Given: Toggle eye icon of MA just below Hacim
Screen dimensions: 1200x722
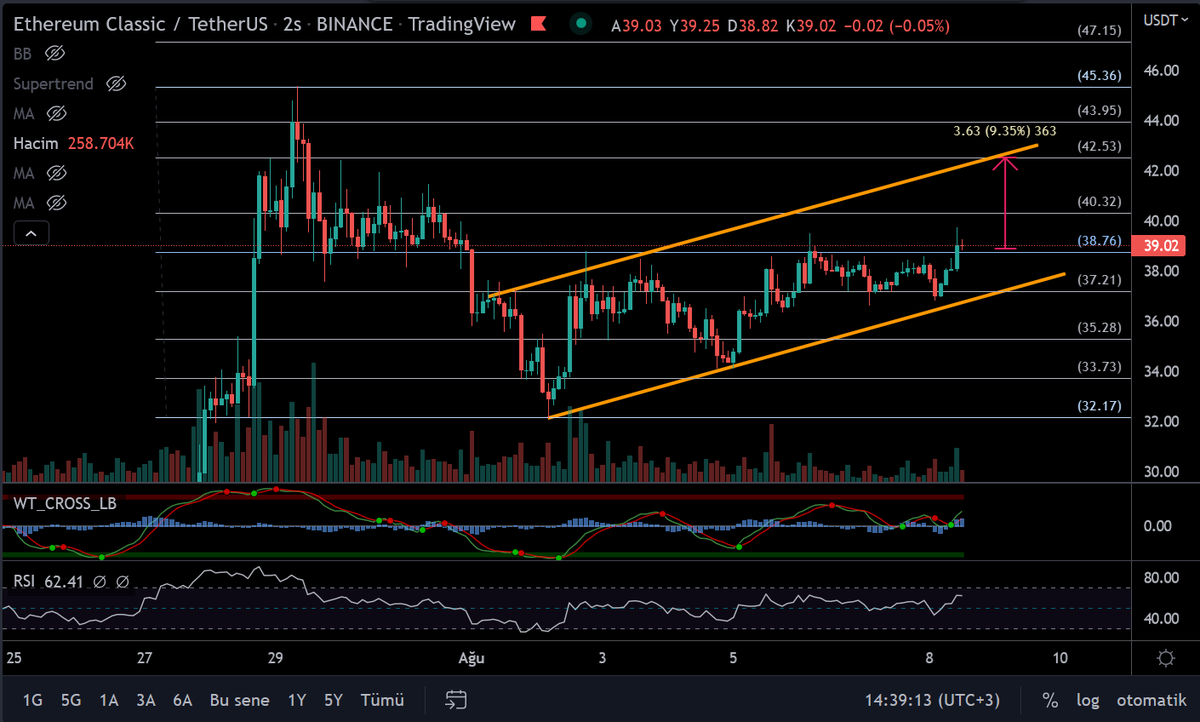Looking at the screenshot, I should 57,173.
